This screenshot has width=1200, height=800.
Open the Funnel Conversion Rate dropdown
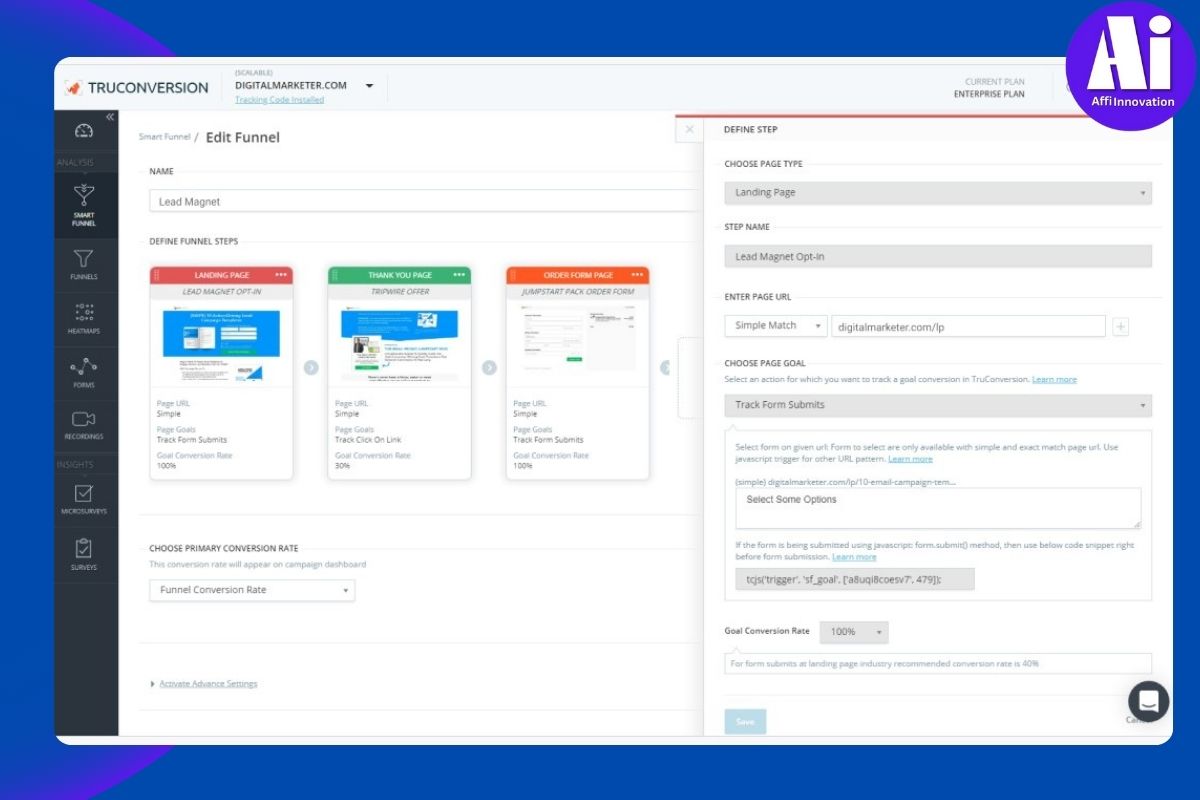tap(251, 590)
